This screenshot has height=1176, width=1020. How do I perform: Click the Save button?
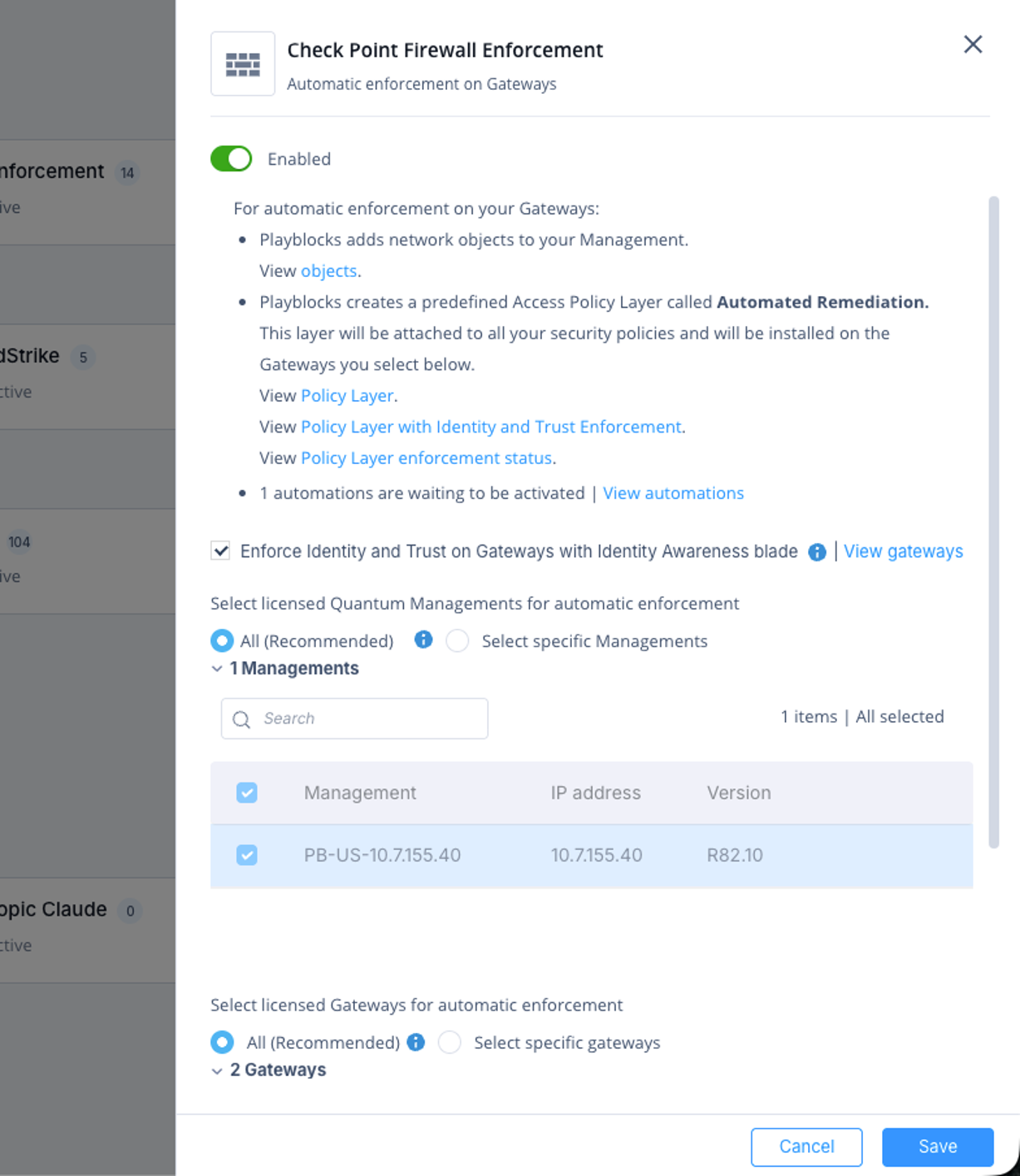(x=938, y=1147)
